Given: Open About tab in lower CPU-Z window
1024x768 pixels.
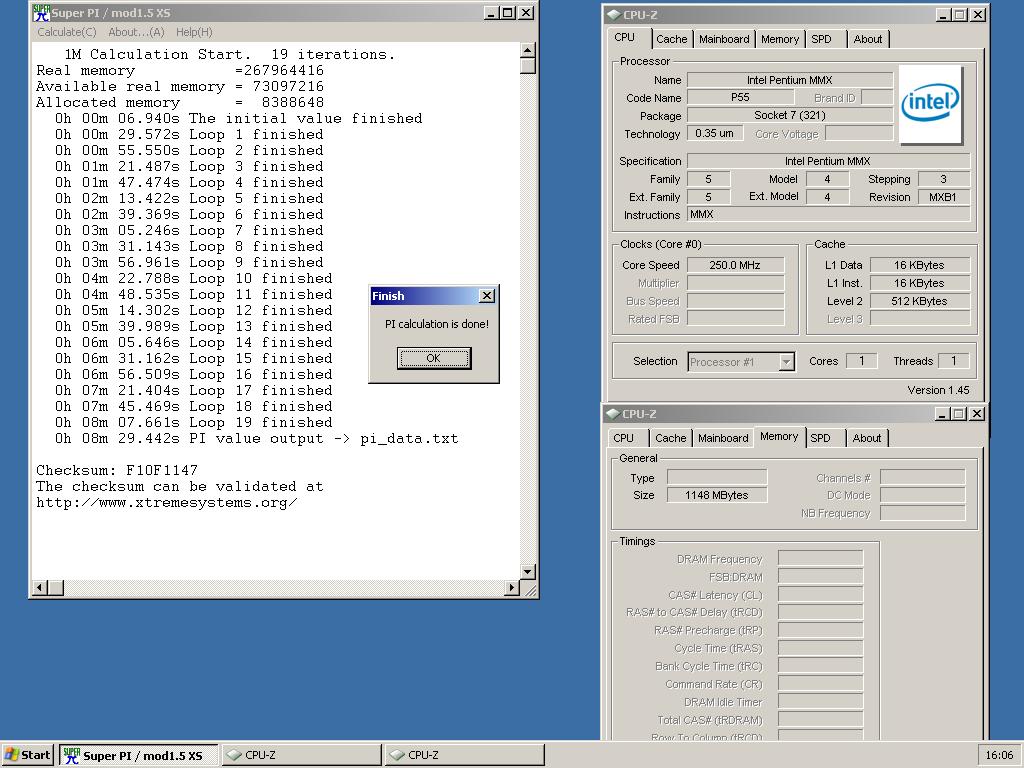Looking at the screenshot, I should tap(867, 438).
